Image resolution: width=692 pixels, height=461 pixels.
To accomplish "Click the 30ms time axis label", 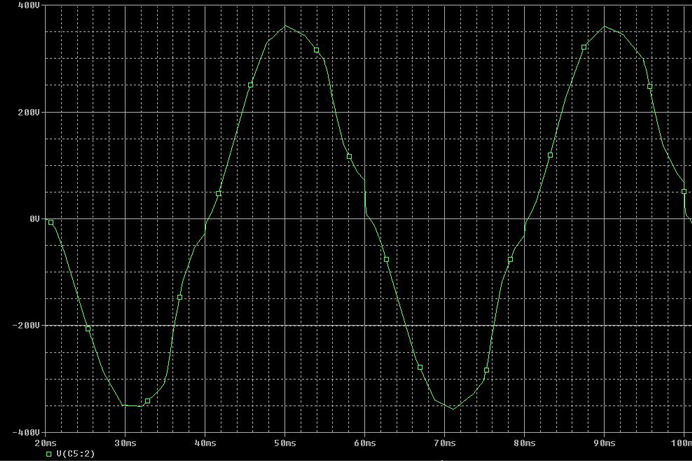I will click(x=125, y=443).
